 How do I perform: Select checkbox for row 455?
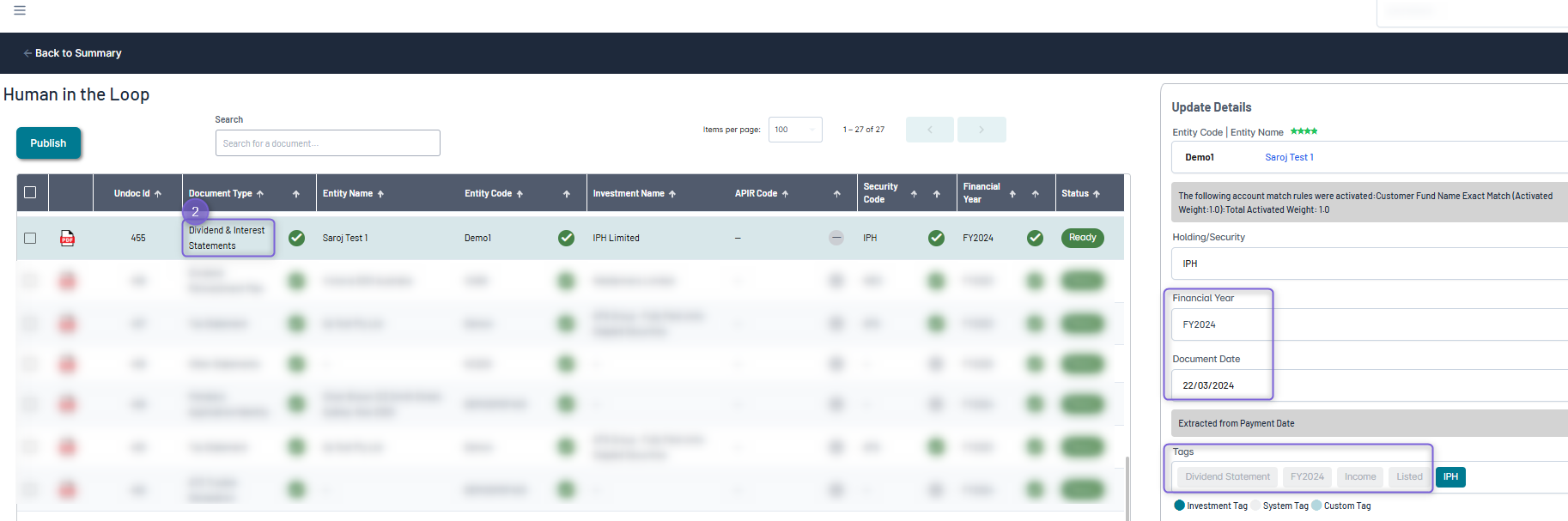pyautogui.click(x=30, y=238)
